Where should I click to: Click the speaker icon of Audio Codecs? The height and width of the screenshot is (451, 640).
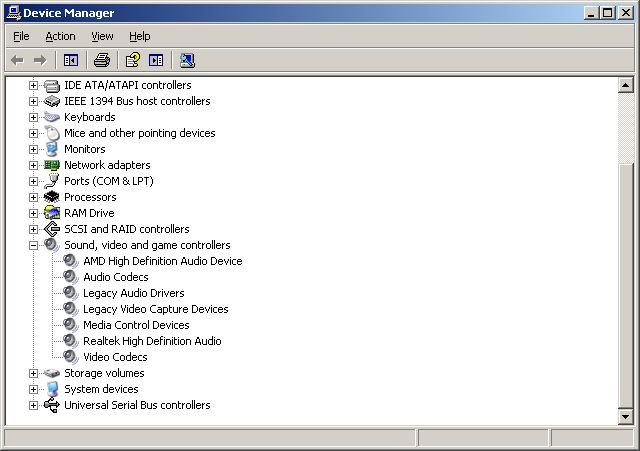click(71, 277)
